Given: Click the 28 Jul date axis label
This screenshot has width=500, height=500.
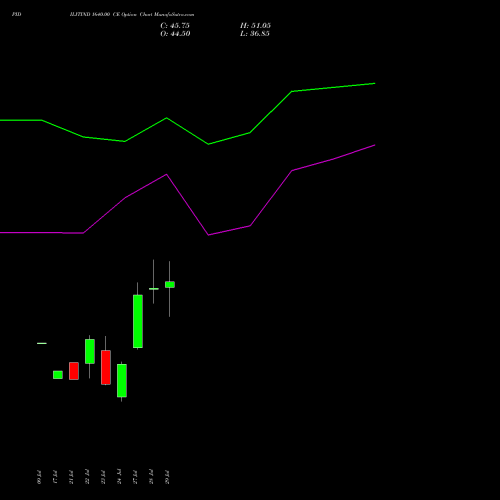Looking at the screenshot, I should (x=151, y=477).
